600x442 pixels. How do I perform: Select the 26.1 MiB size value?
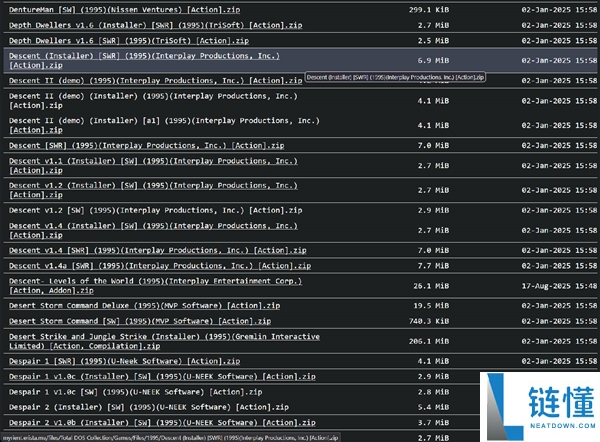[431, 286]
